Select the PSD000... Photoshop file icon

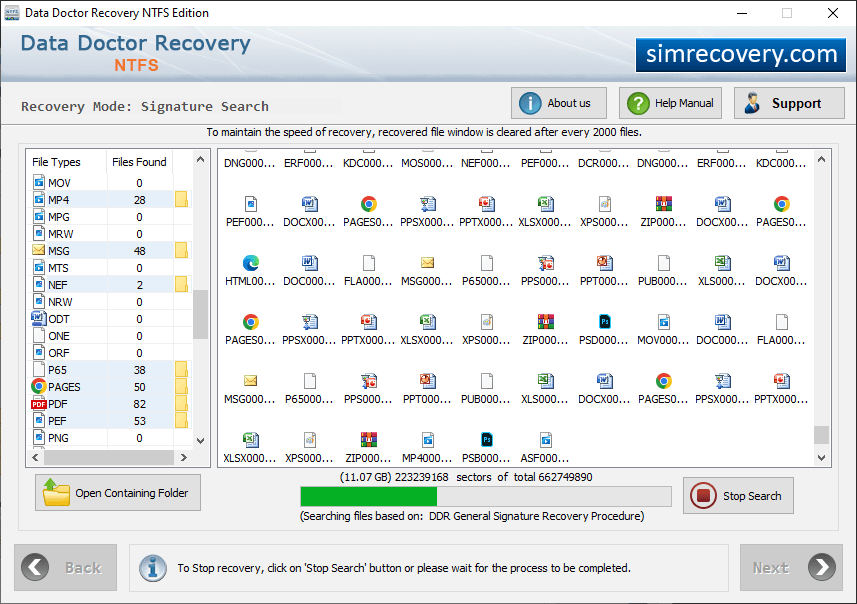(x=604, y=322)
